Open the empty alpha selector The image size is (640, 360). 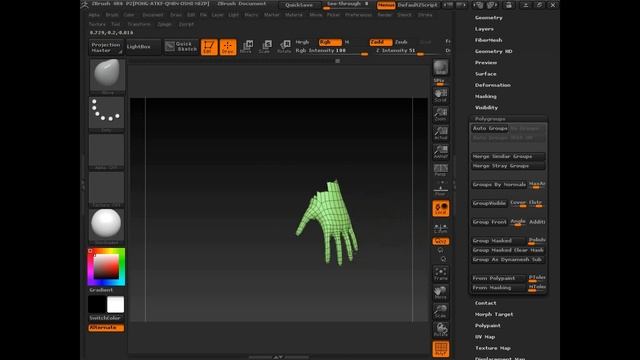coord(107,151)
